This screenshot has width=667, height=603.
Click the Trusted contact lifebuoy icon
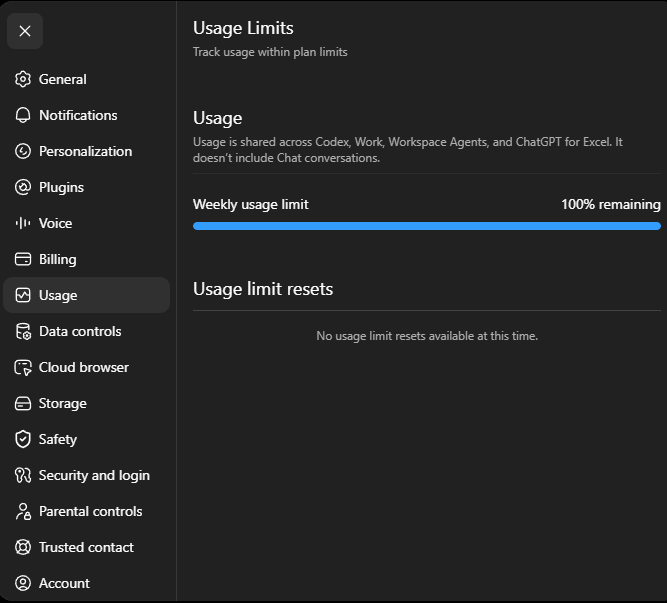pyautogui.click(x=23, y=547)
